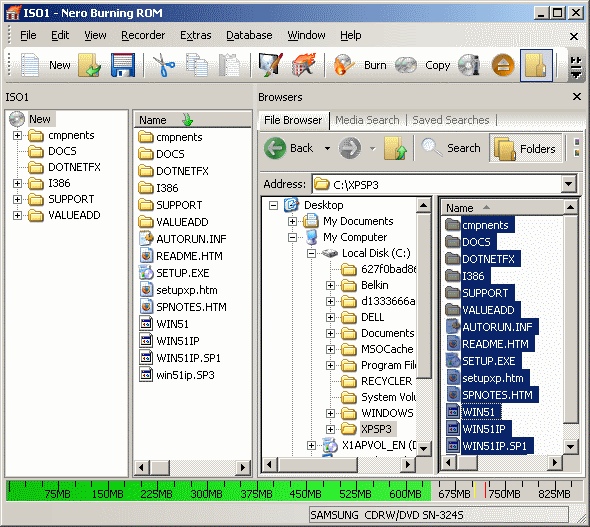This screenshot has height=527, width=590.
Task: Go up one folder level icon
Action: coord(395,148)
